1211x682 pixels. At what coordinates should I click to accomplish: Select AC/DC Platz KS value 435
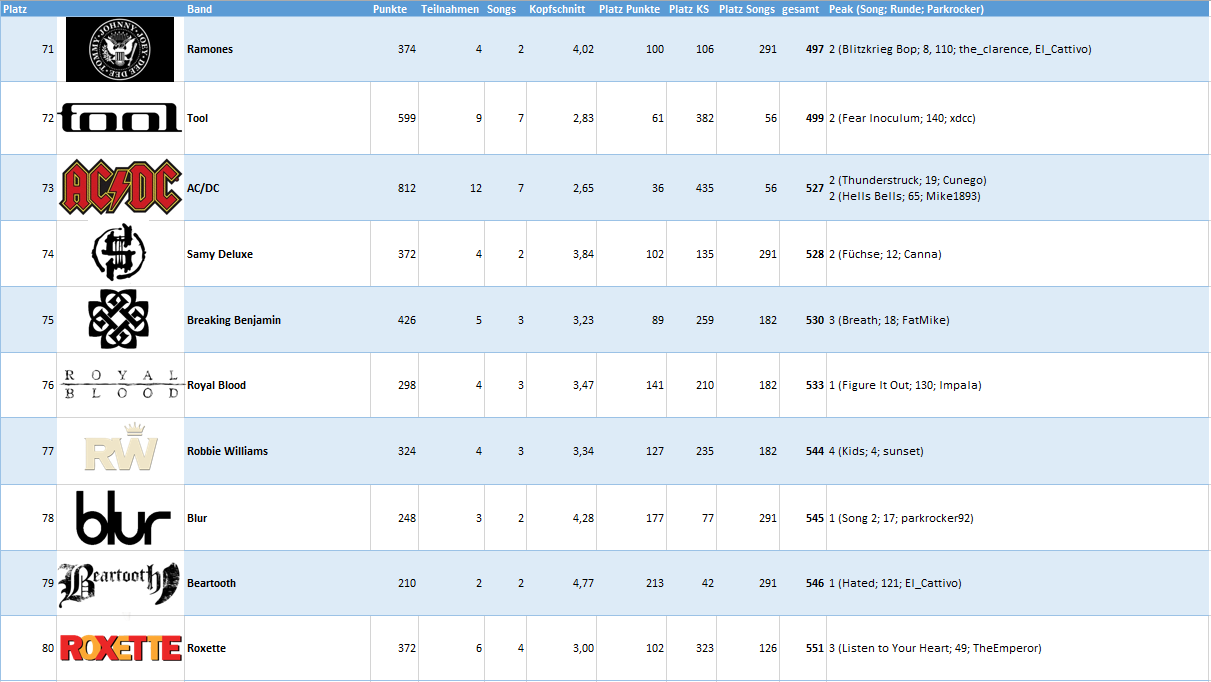pyautogui.click(x=705, y=188)
